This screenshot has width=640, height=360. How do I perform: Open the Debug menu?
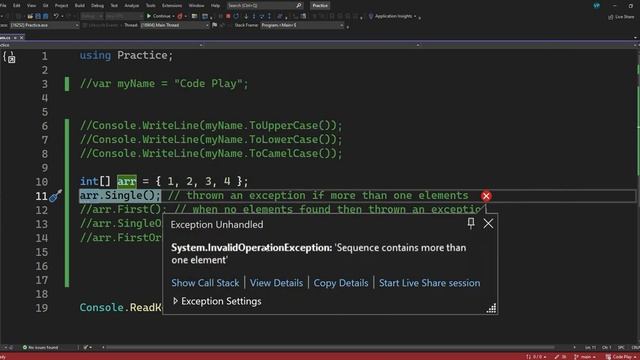tap(97, 6)
